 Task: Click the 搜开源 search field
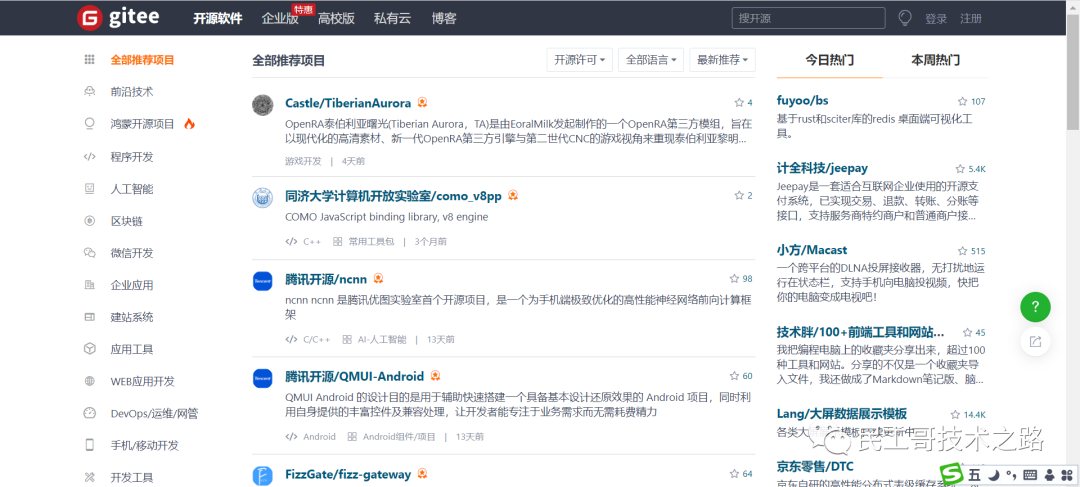[x=808, y=18]
